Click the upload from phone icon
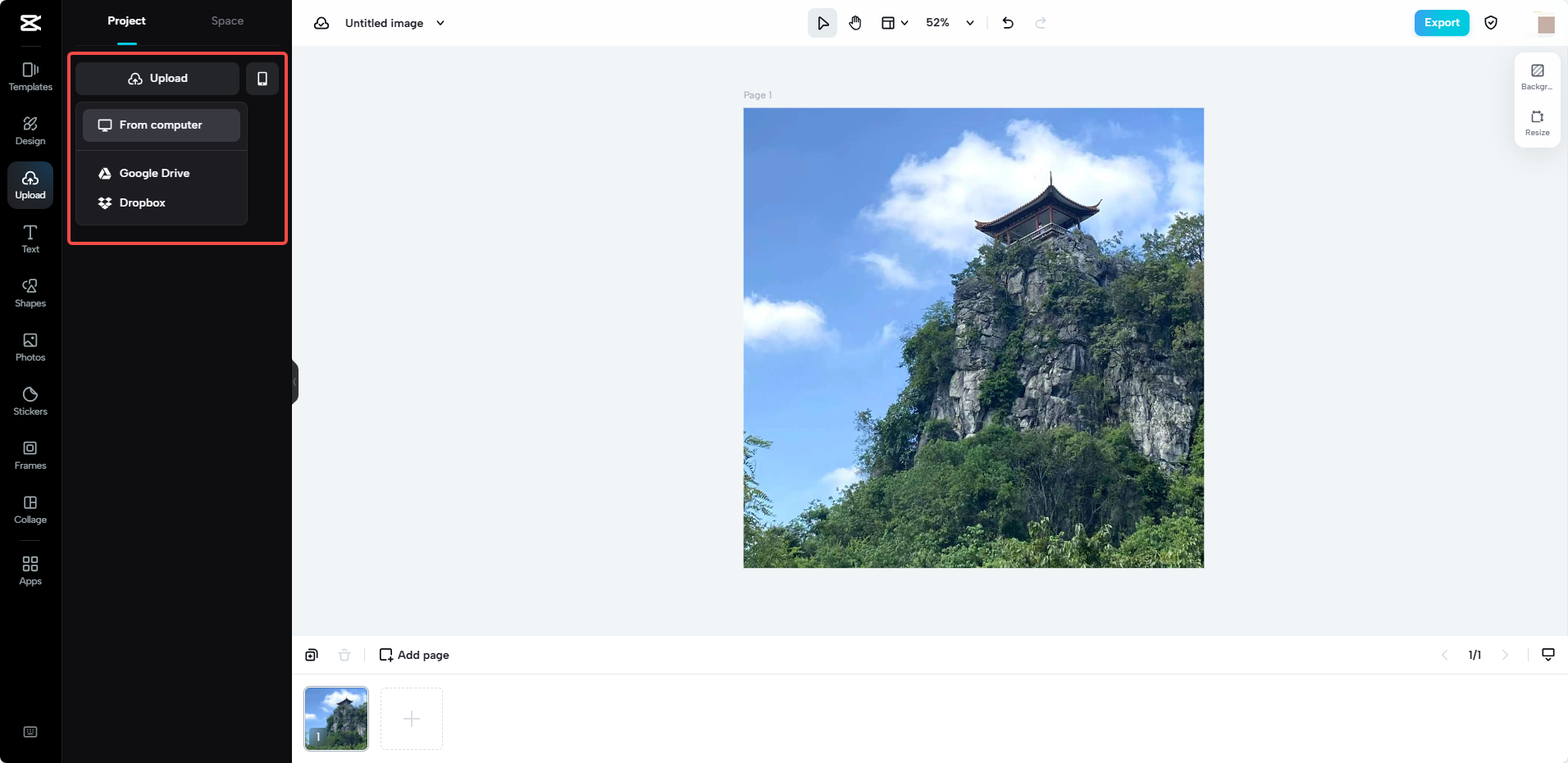This screenshot has height=763, width=1568. coord(262,78)
